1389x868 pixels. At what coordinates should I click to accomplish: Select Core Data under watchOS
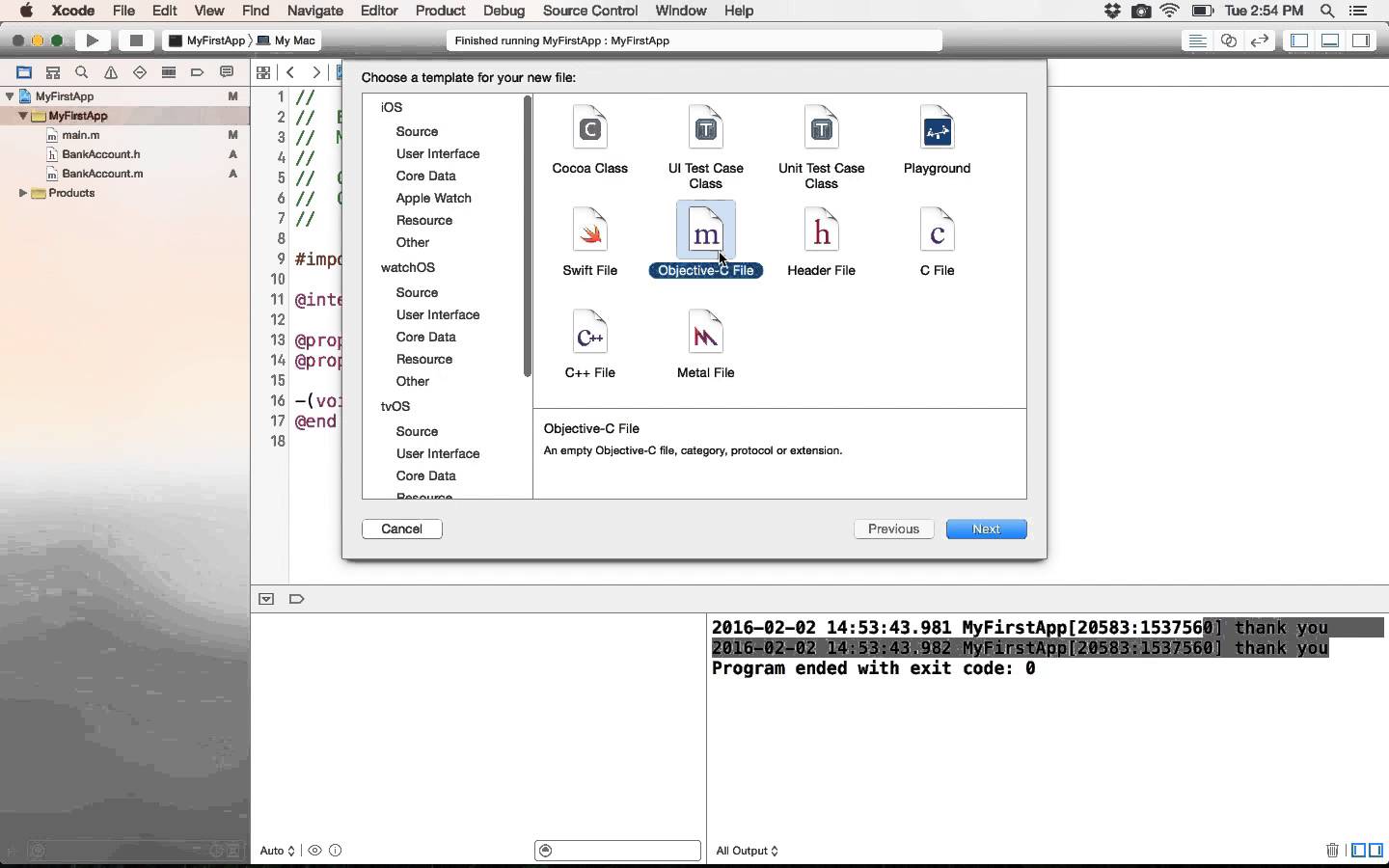point(426,337)
